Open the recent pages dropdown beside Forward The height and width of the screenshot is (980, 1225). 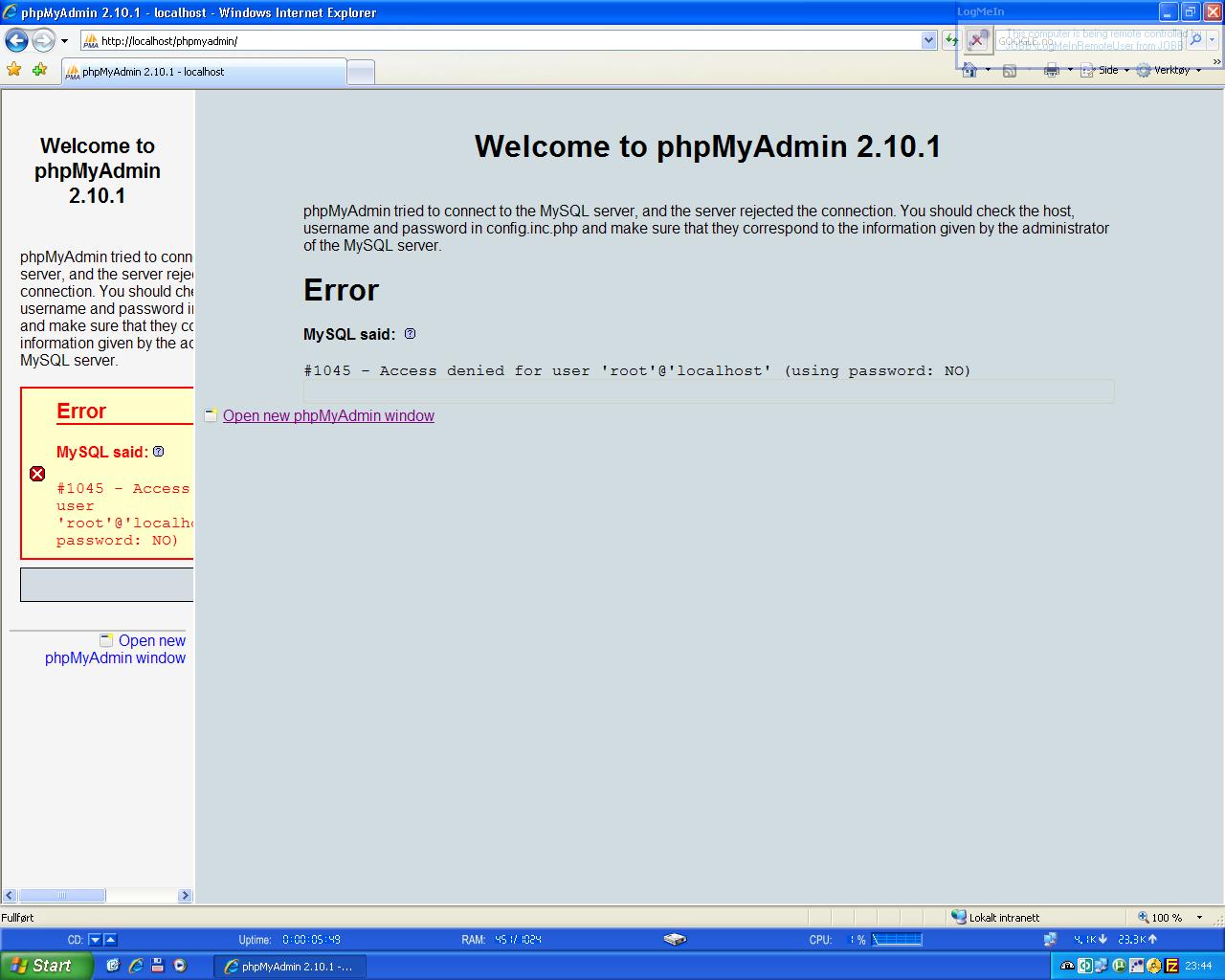point(64,41)
